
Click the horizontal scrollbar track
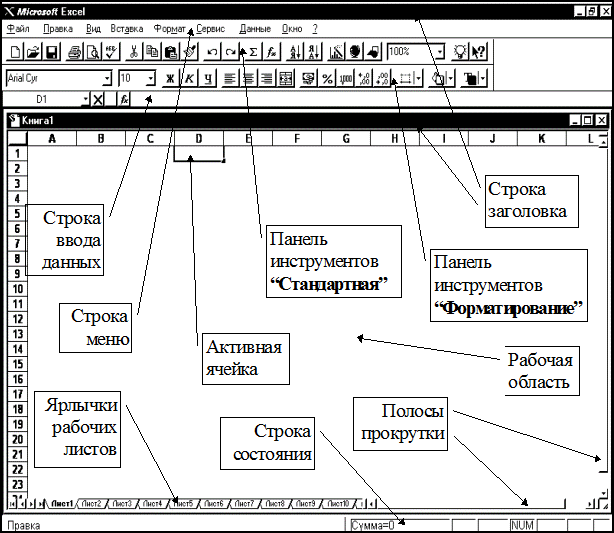(470, 504)
